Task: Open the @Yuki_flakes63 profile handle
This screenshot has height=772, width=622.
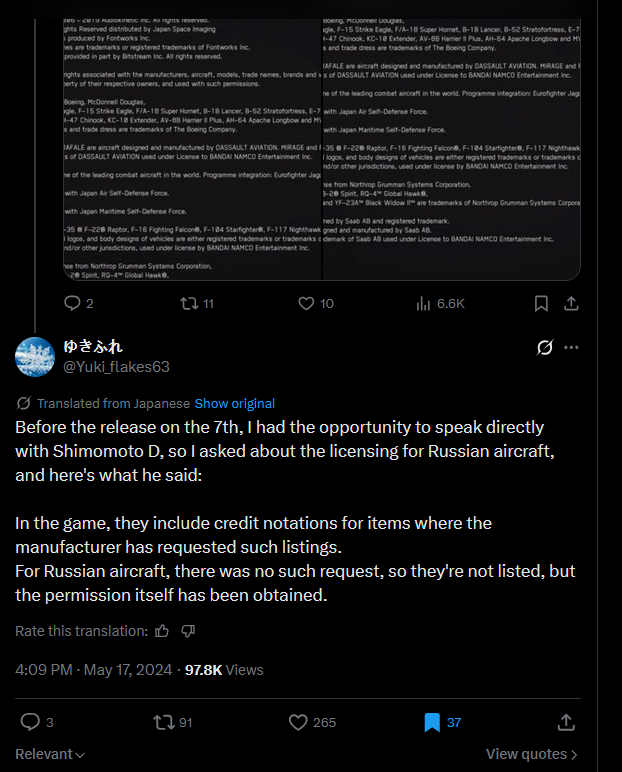Action: click(117, 367)
